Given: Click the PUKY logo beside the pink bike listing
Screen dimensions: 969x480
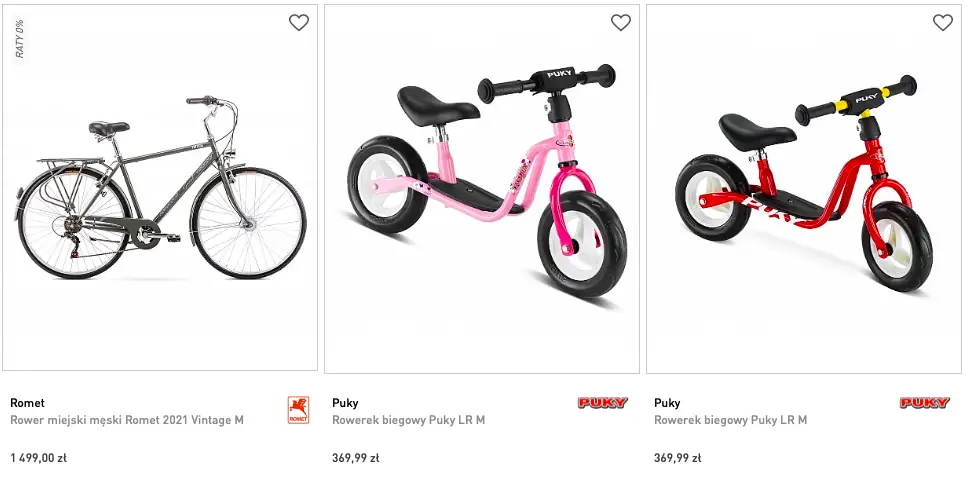Looking at the screenshot, I should 603,403.
